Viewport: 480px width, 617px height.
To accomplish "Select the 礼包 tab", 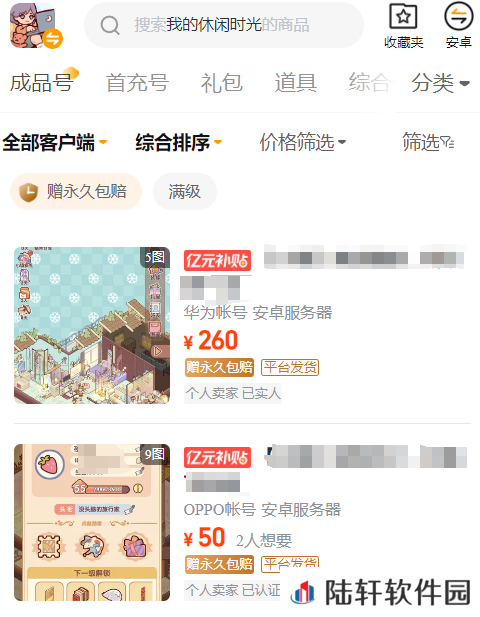I will coord(222,83).
